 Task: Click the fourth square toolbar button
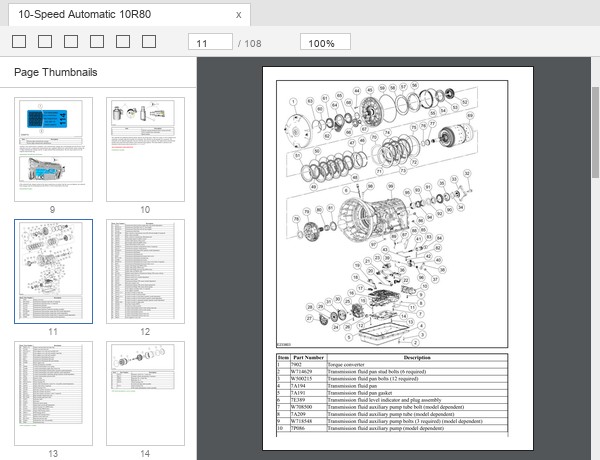[x=97, y=42]
